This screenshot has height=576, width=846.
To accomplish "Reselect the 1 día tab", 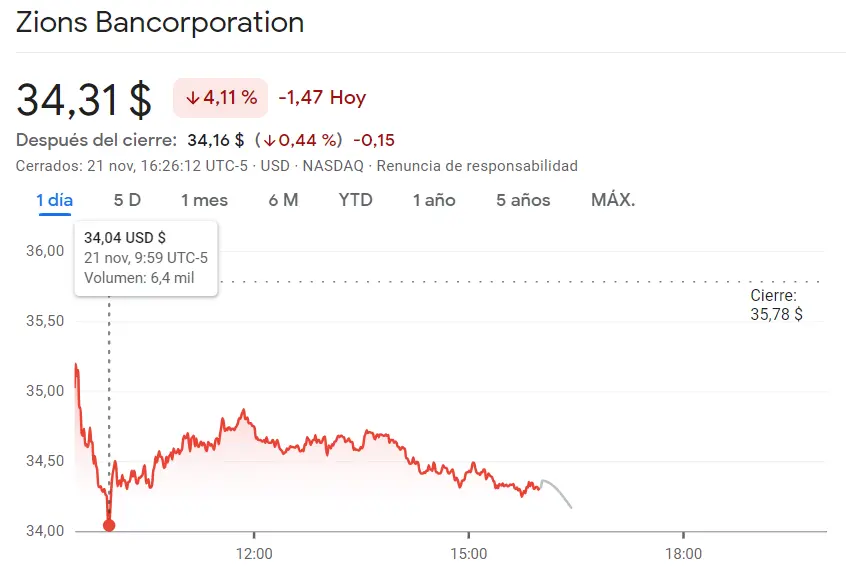I will pos(55,200).
